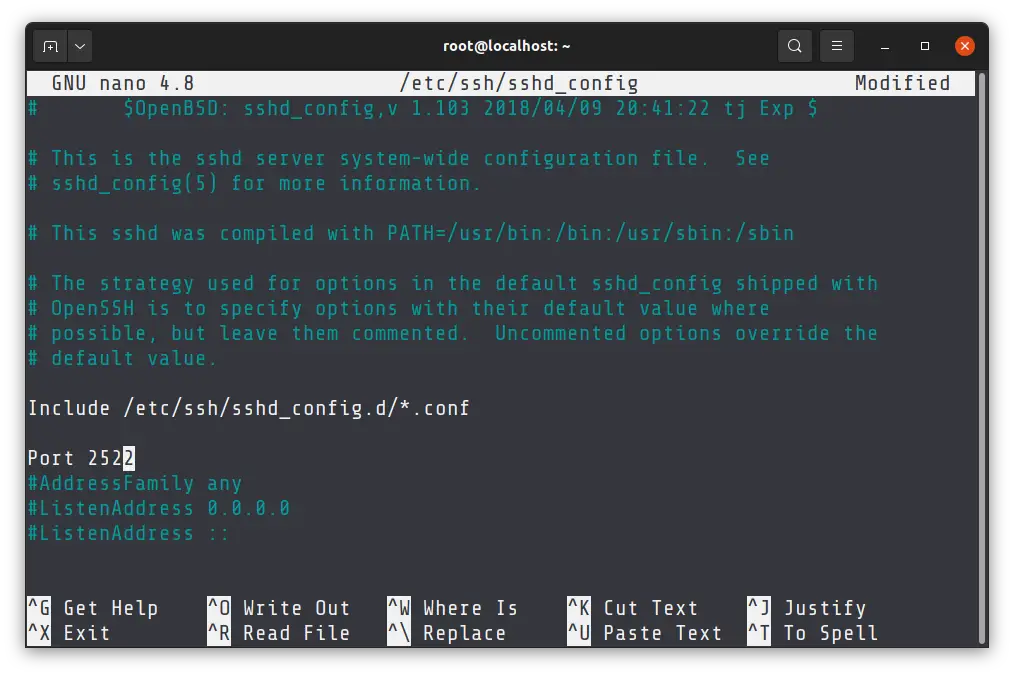Click the ^G Get Help shortcut
Screen dimensions: 1014x676
click(x=92, y=608)
